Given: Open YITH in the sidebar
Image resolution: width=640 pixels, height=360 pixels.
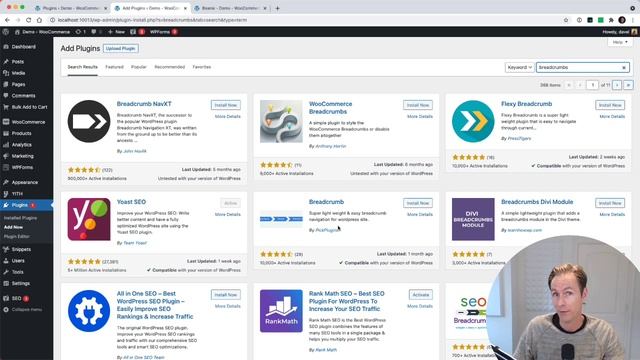Looking at the screenshot, I should pos(17,194).
